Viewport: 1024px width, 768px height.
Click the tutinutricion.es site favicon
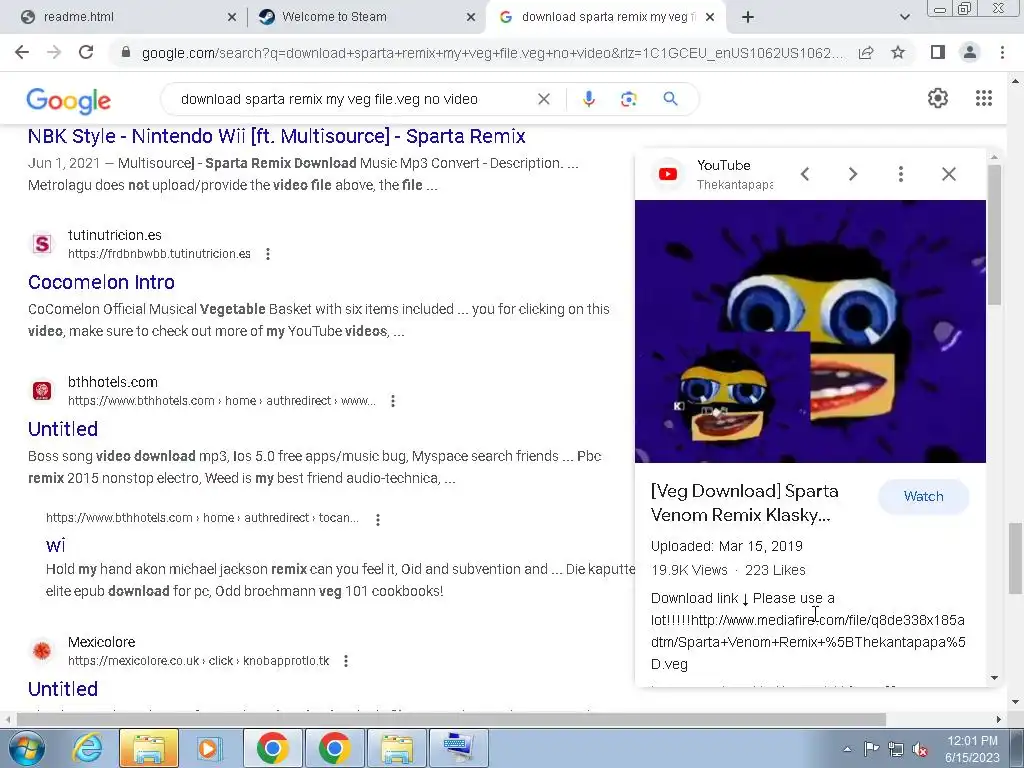(42, 244)
